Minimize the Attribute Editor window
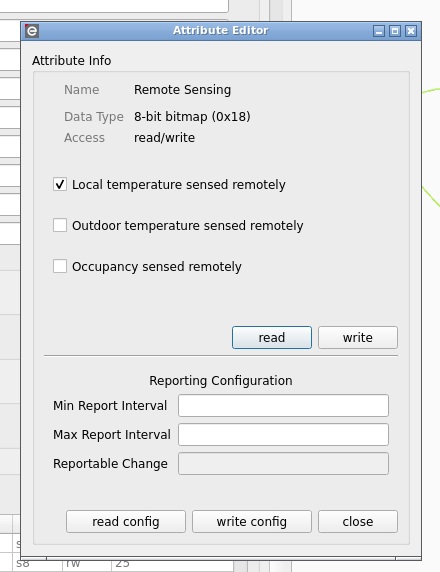 pos(379,31)
